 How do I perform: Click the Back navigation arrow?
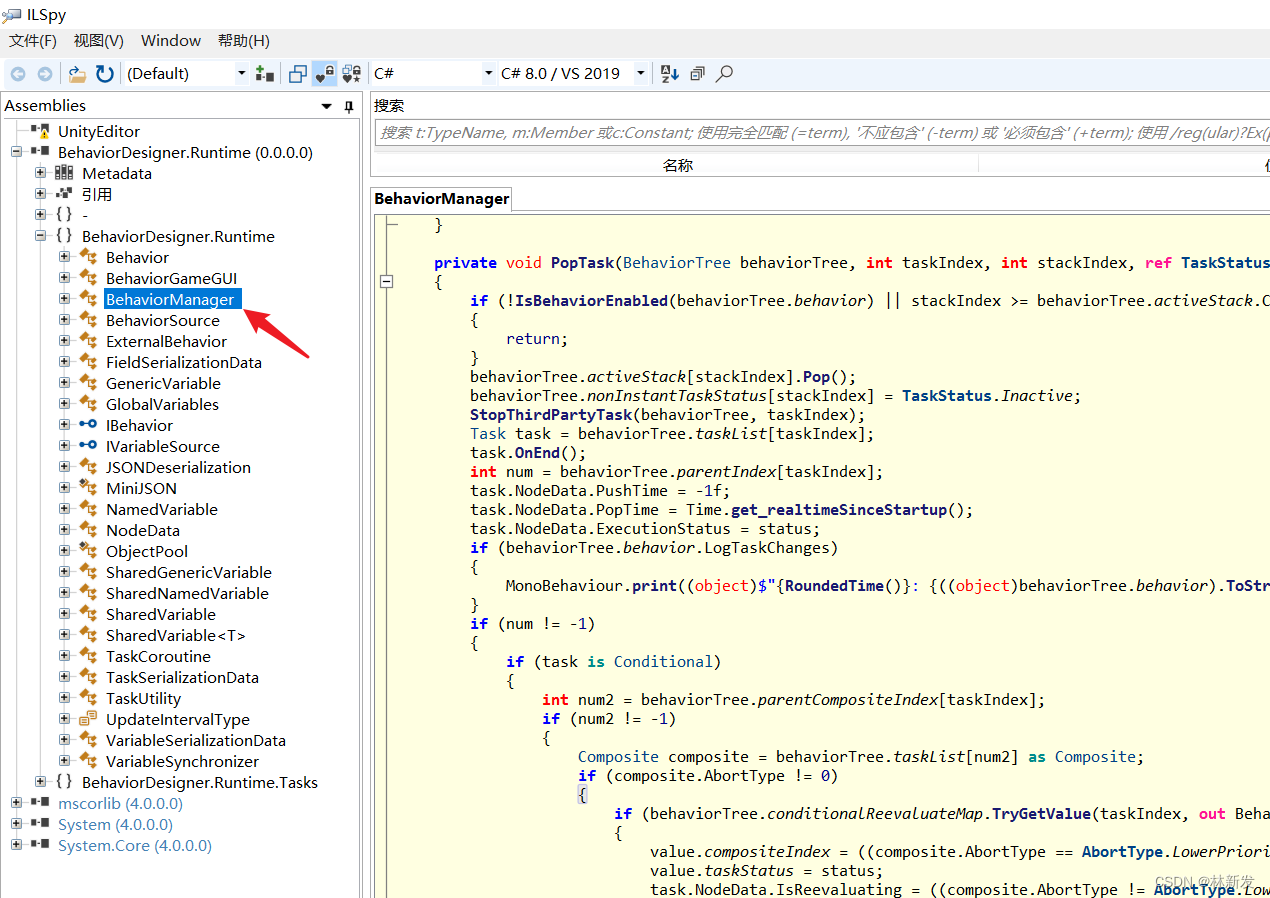(18, 74)
